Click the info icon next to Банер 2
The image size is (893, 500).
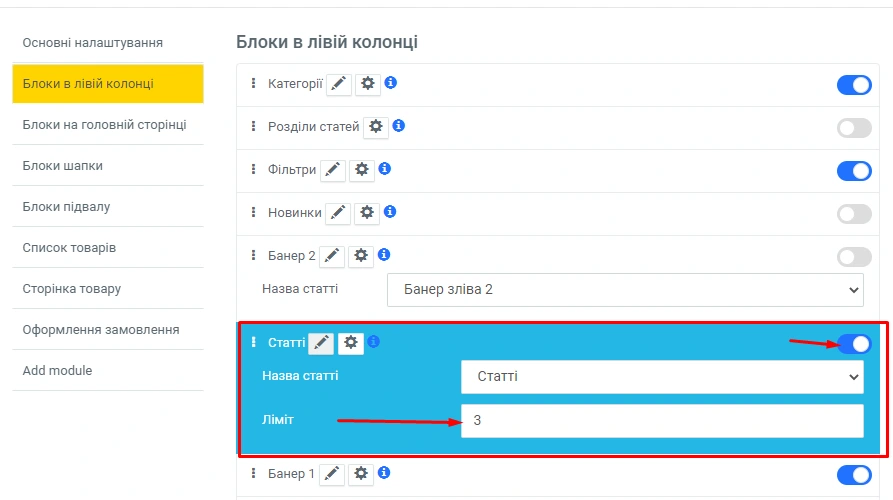384,255
